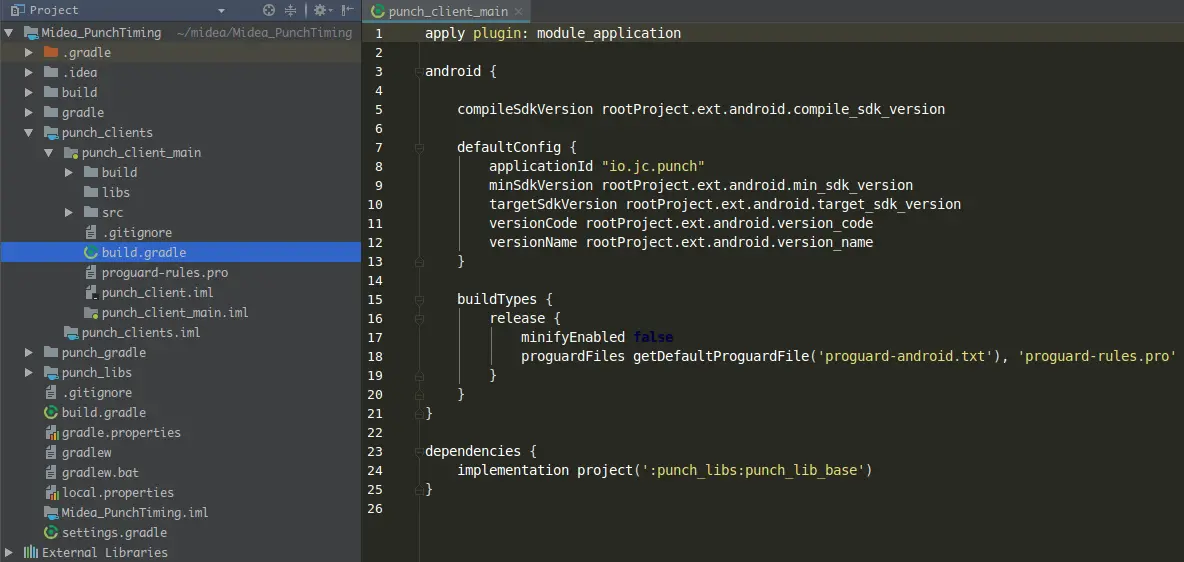Expand the punch_libs module arrow
This screenshot has width=1184, height=562.
(28, 372)
